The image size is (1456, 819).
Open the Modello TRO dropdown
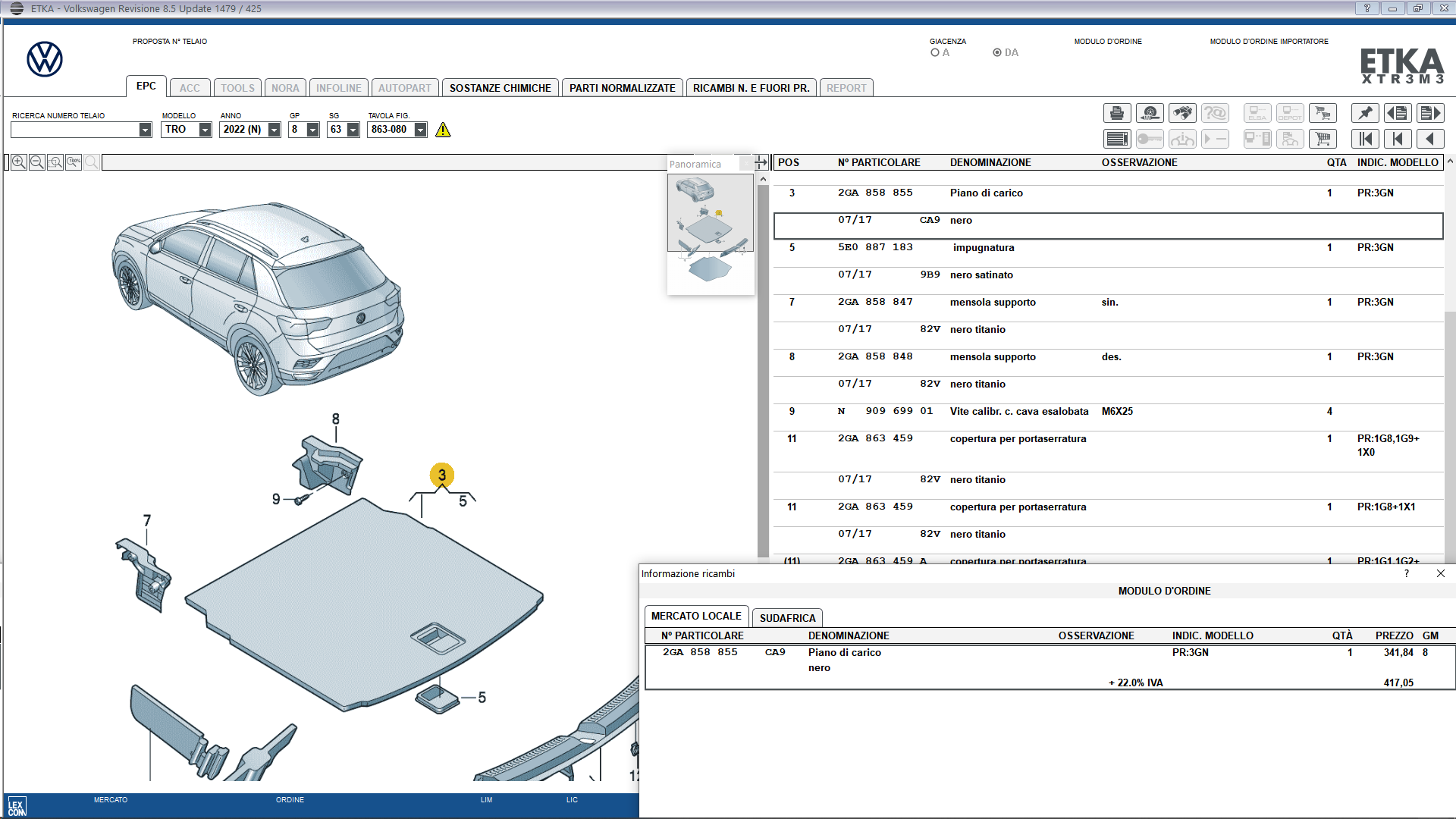(x=205, y=130)
